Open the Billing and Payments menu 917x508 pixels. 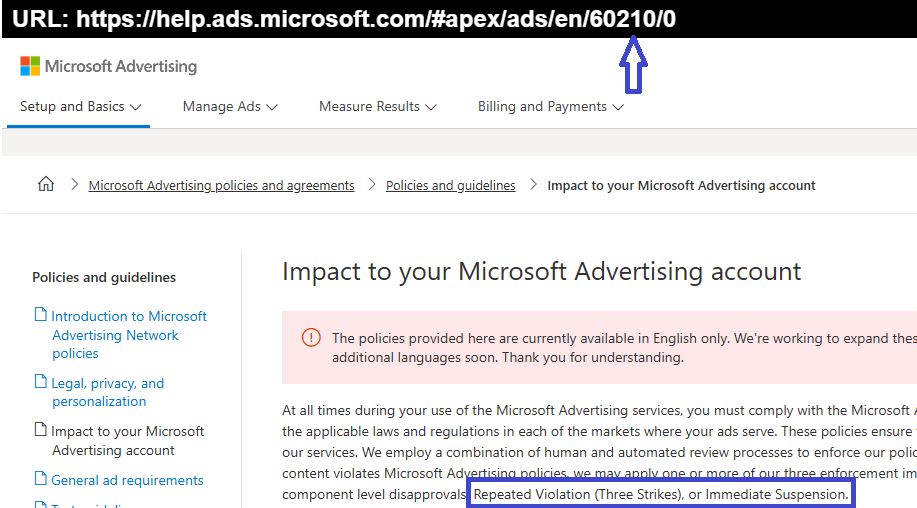point(551,106)
